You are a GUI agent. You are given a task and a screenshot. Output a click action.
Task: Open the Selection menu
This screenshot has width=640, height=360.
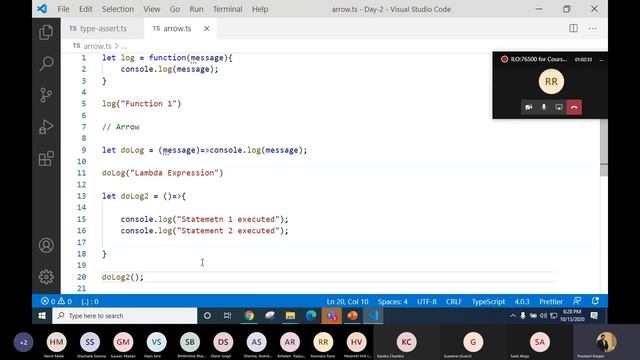(118, 9)
